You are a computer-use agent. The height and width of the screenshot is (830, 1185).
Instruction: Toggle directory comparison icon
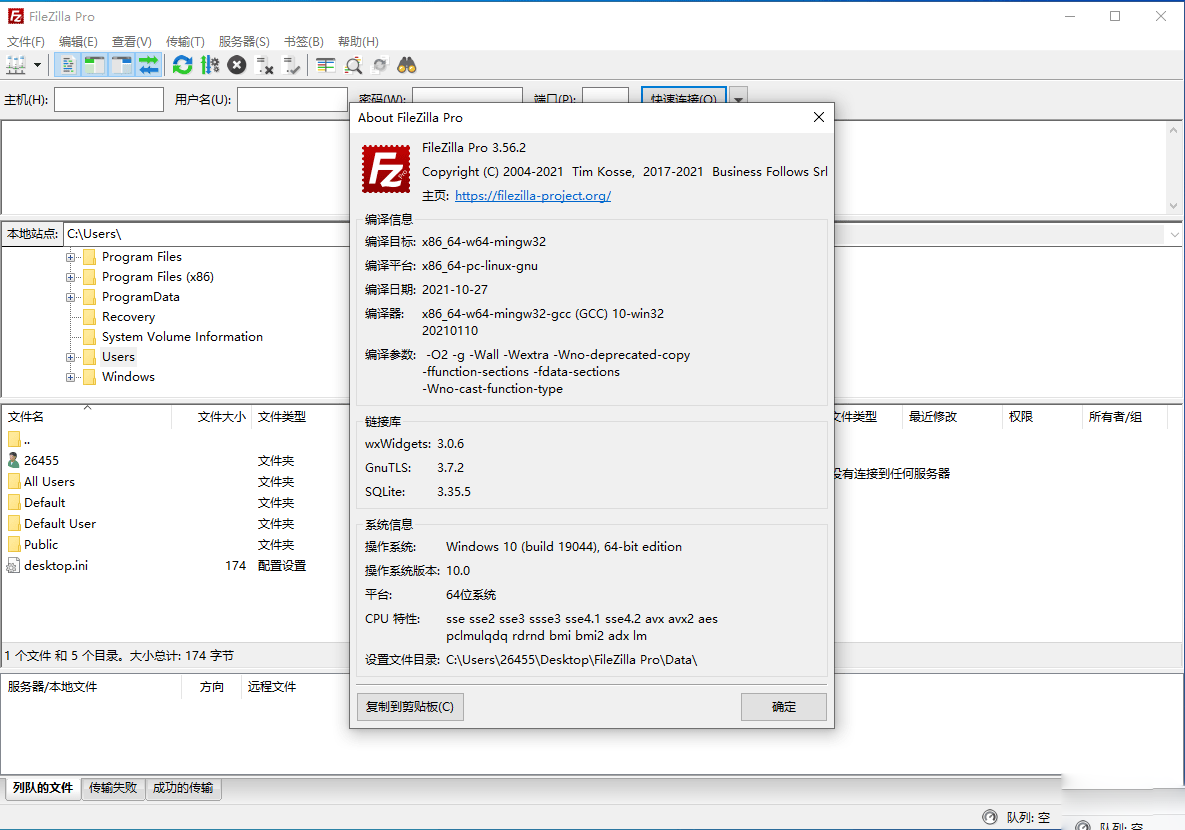(353, 66)
